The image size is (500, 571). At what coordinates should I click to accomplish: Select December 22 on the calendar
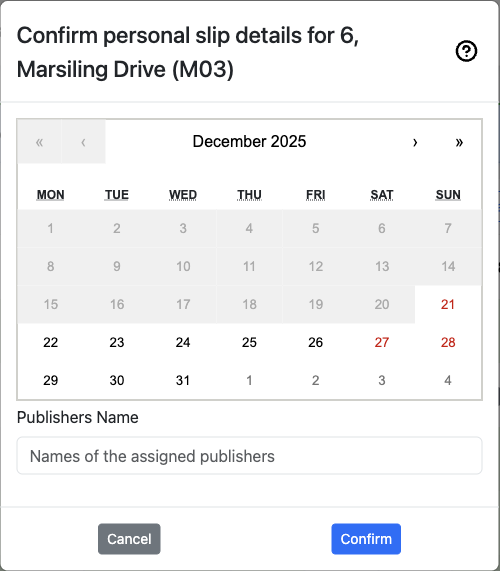tap(51, 342)
